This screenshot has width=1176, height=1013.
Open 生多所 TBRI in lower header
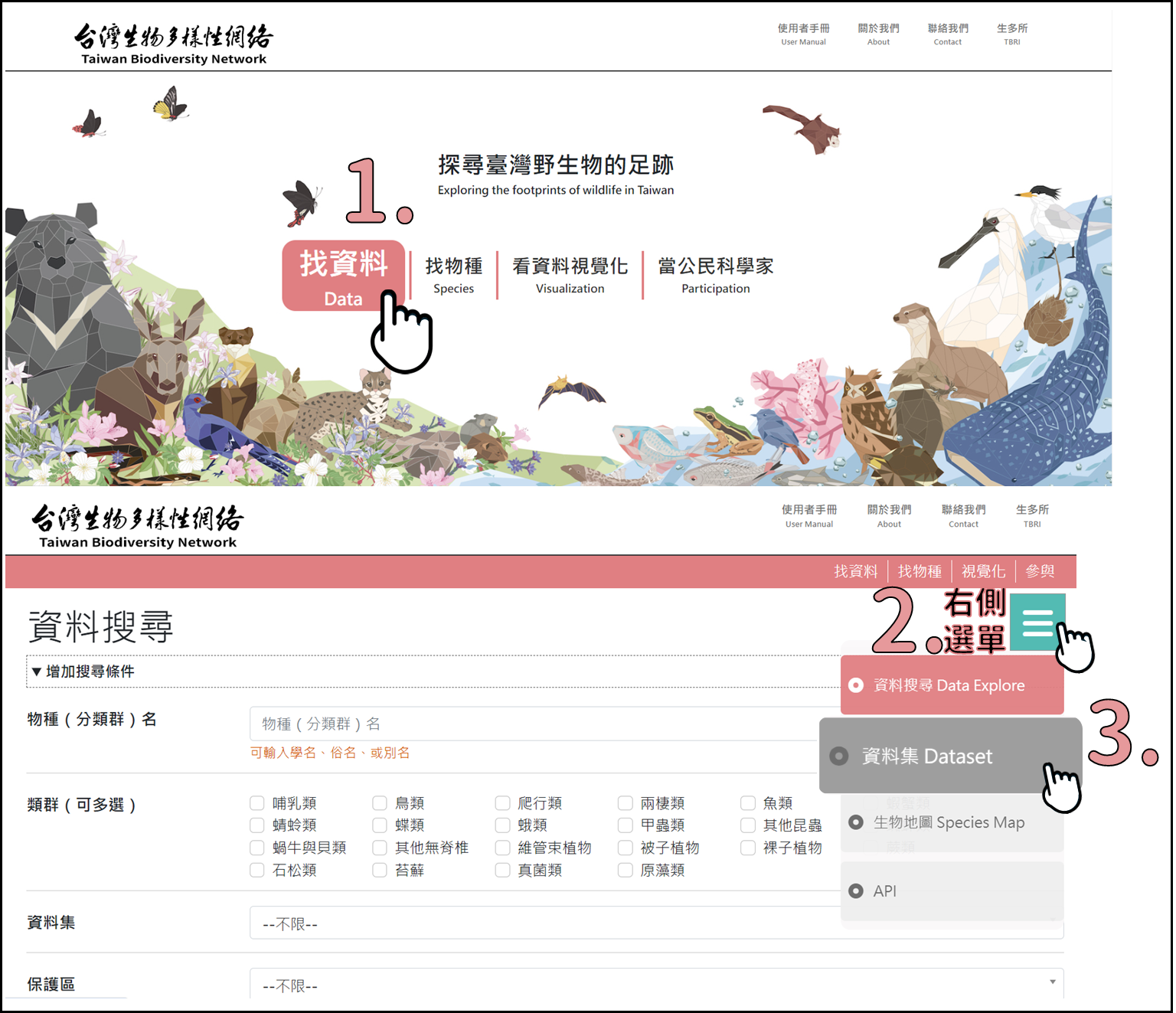point(1032,515)
